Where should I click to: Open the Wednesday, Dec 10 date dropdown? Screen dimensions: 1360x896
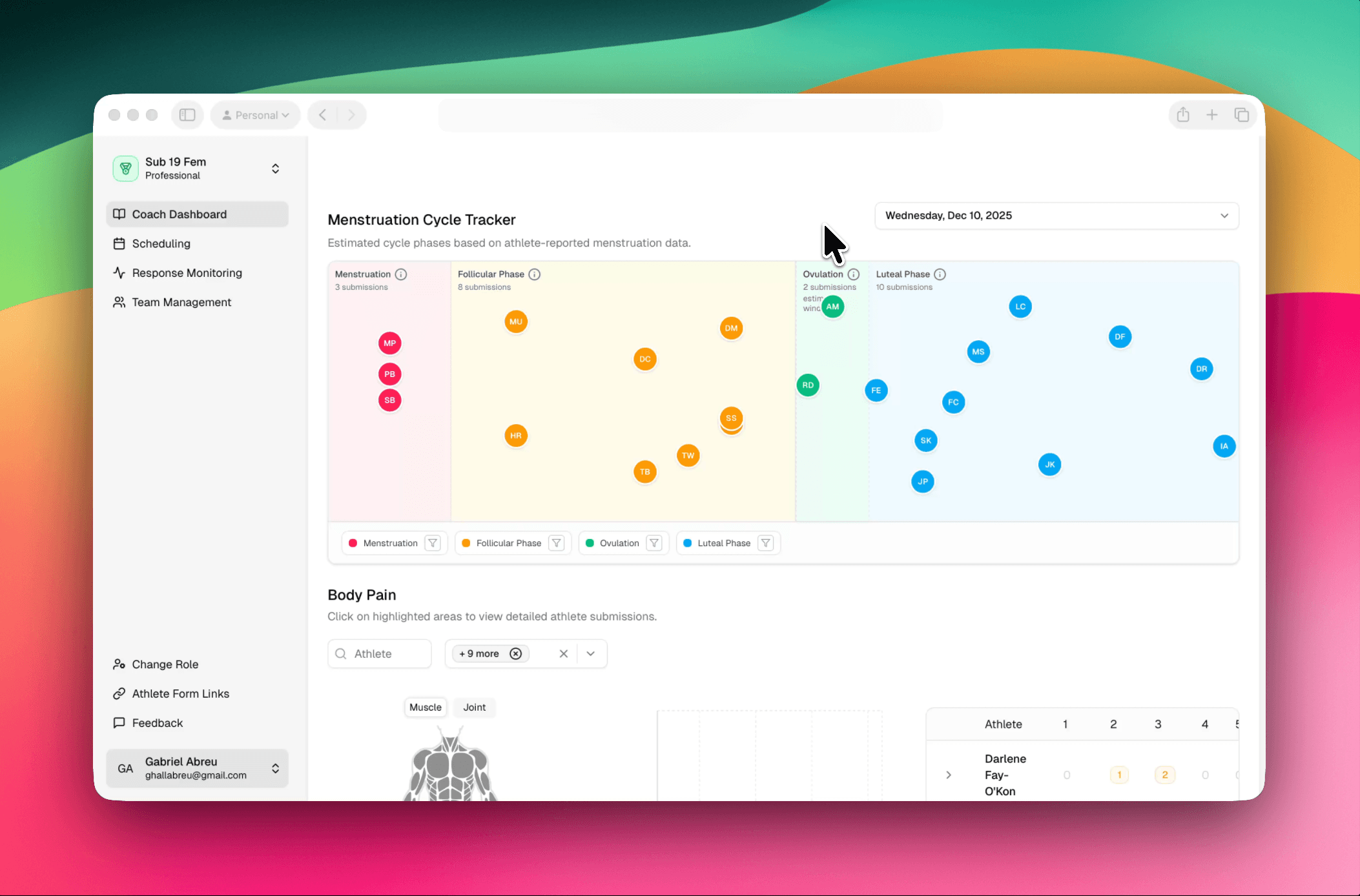1056,216
